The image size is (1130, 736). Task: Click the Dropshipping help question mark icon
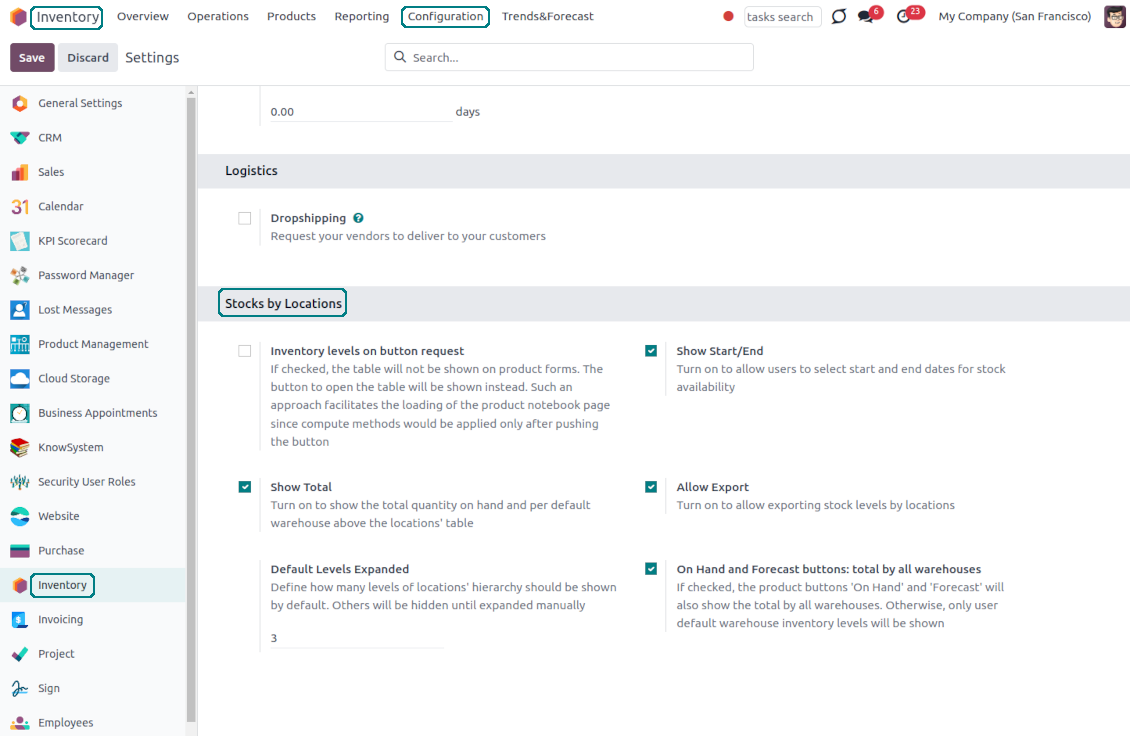[x=358, y=218]
